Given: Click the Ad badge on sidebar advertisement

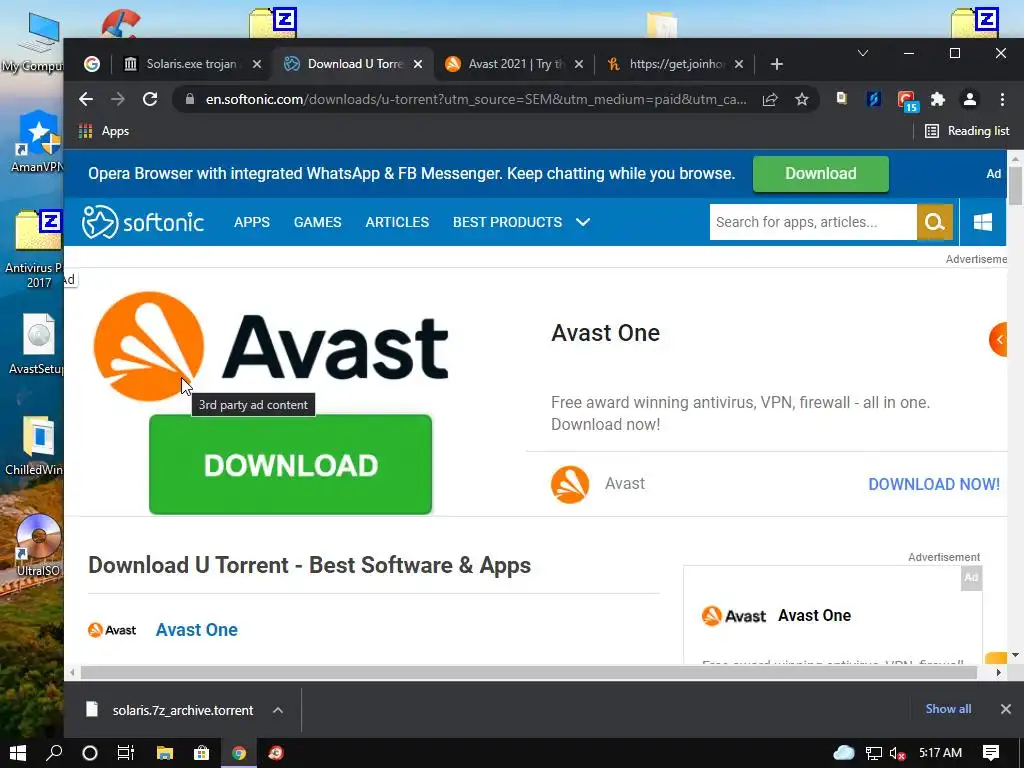Looking at the screenshot, I should coord(971,577).
